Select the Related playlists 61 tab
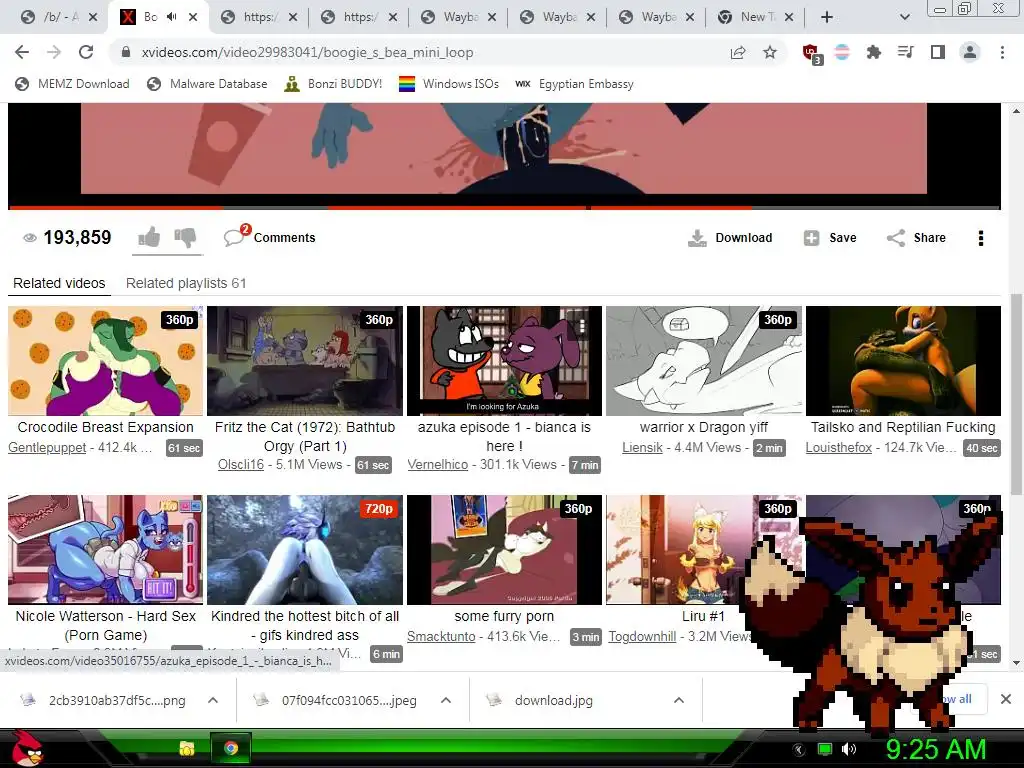The width and height of the screenshot is (1024, 768). 186,283
